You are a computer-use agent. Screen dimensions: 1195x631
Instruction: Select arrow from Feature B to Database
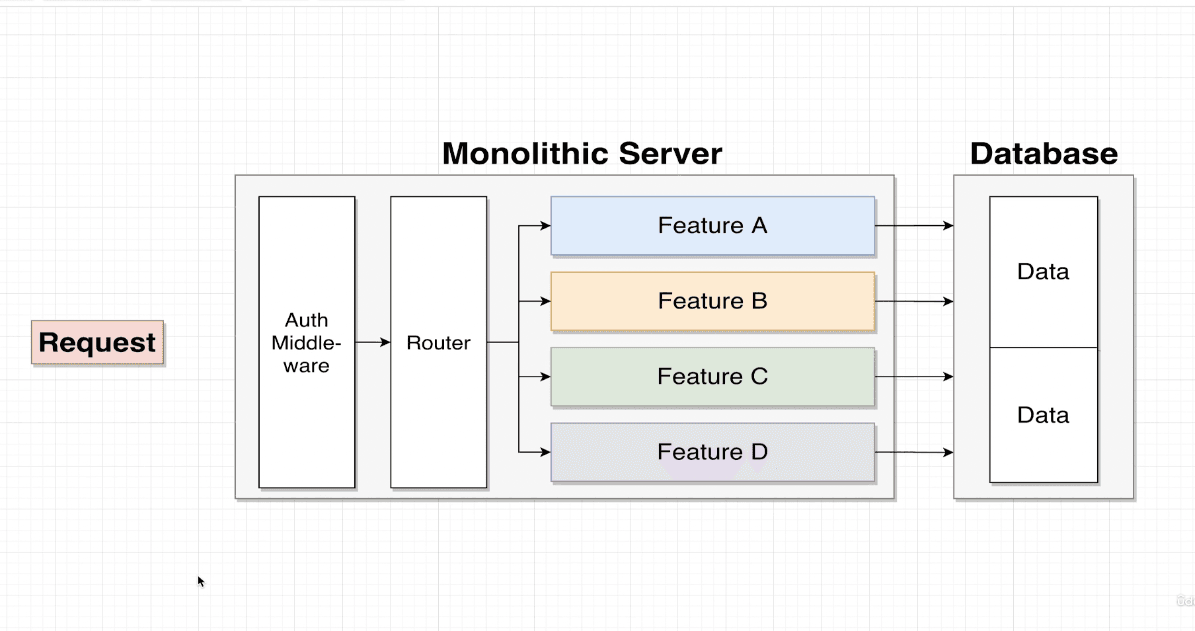click(x=914, y=301)
